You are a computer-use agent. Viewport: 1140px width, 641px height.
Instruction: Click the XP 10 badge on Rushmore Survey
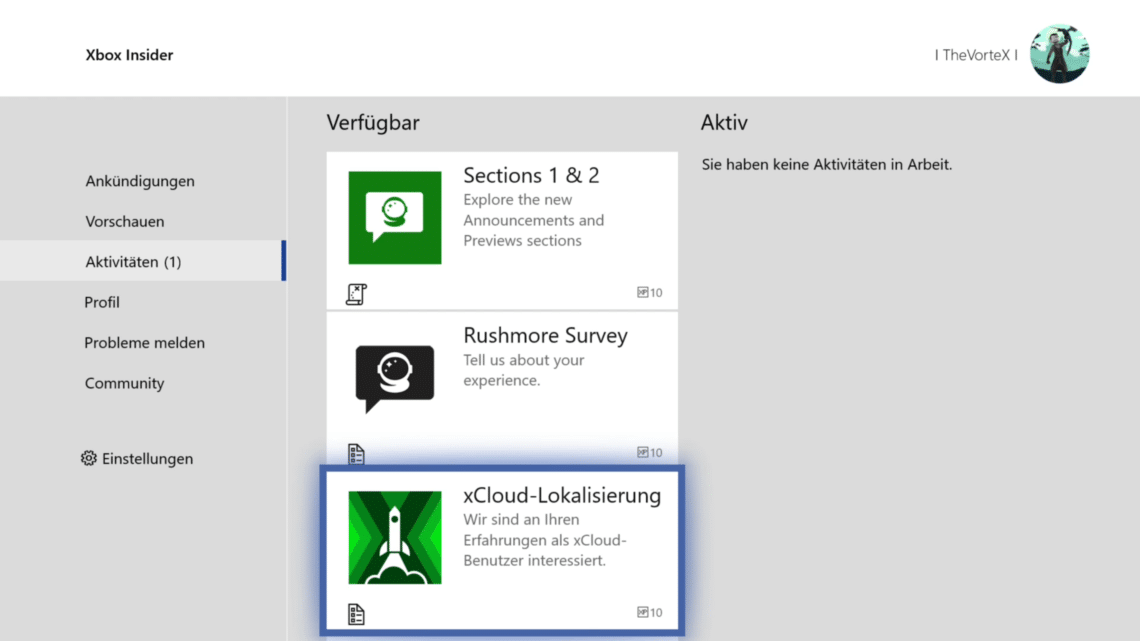coord(650,452)
